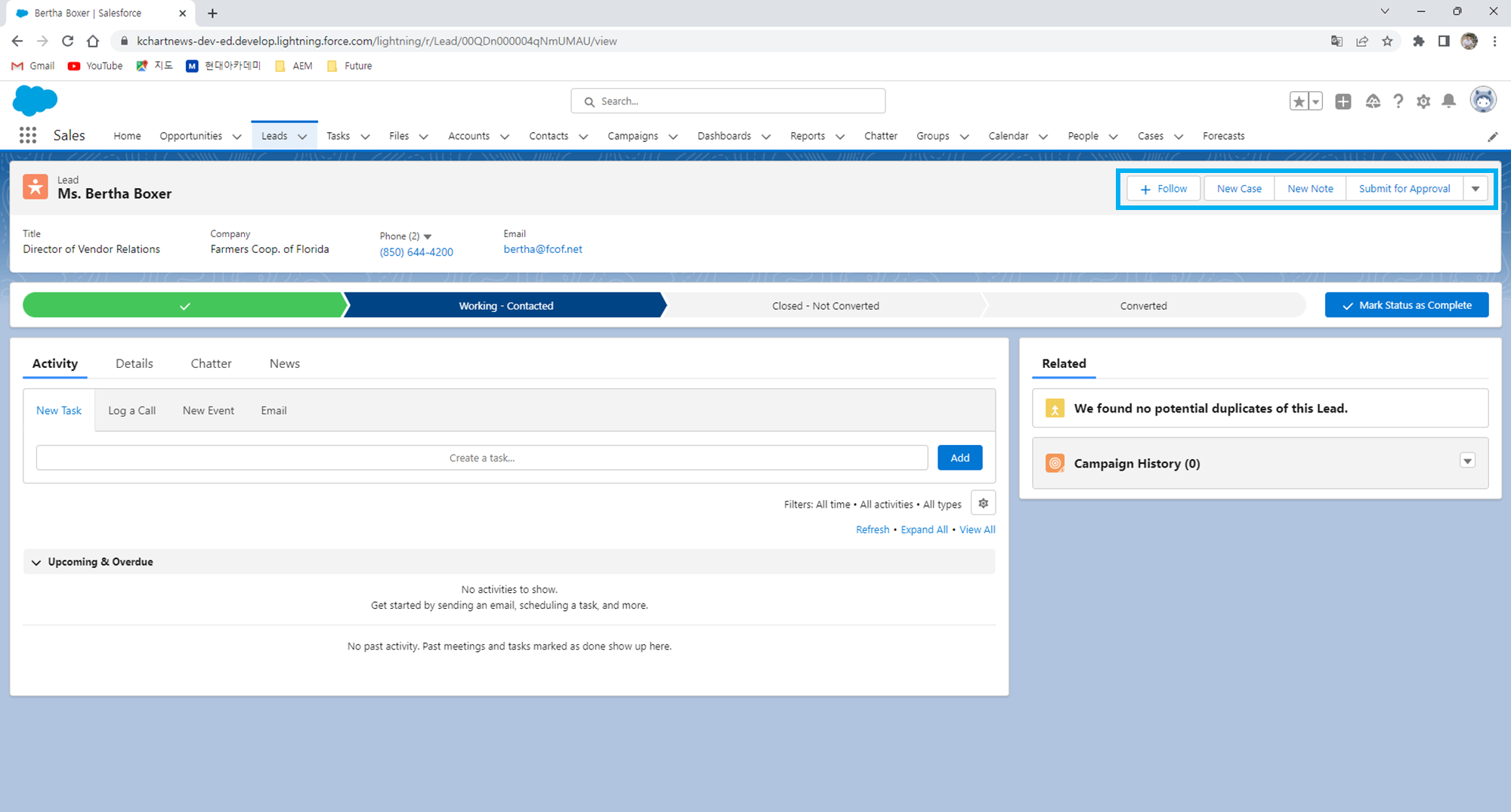This screenshot has height=812, width=1511.
Task: Open Salesforce Help question mark
Action: point(1398,101)
